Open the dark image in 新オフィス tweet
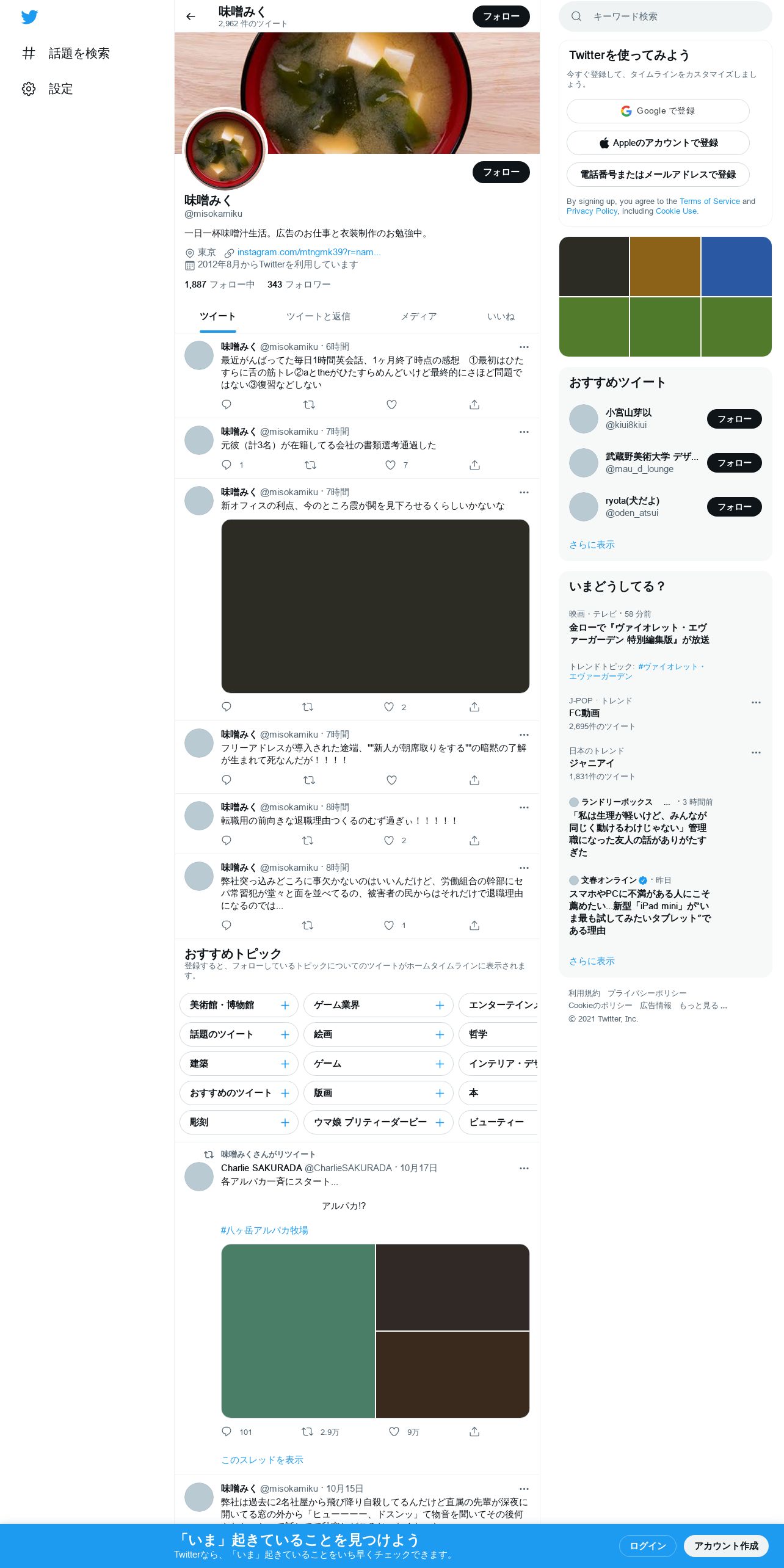Image resolution: width=784 pixels, height=1568 pixels. pos(375,606)
